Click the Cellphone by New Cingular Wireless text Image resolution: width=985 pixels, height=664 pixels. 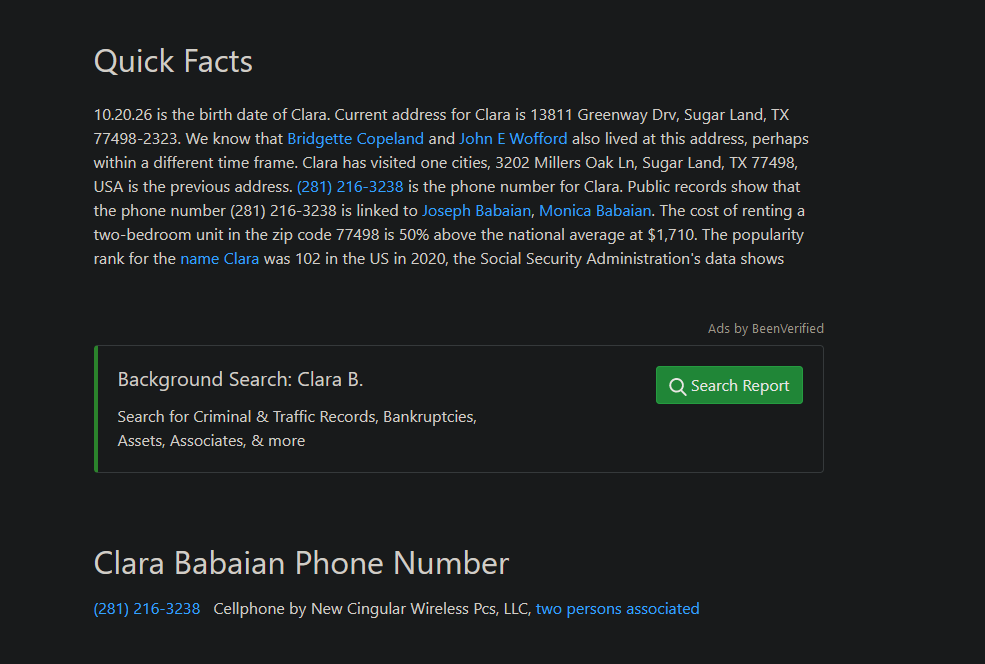372,609
